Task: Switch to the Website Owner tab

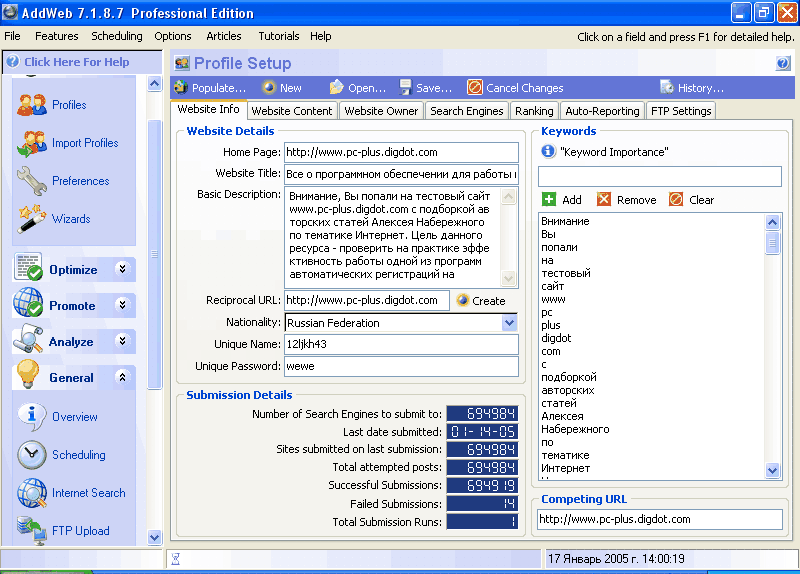Action: pyautogui.click(x=381, y=111)
